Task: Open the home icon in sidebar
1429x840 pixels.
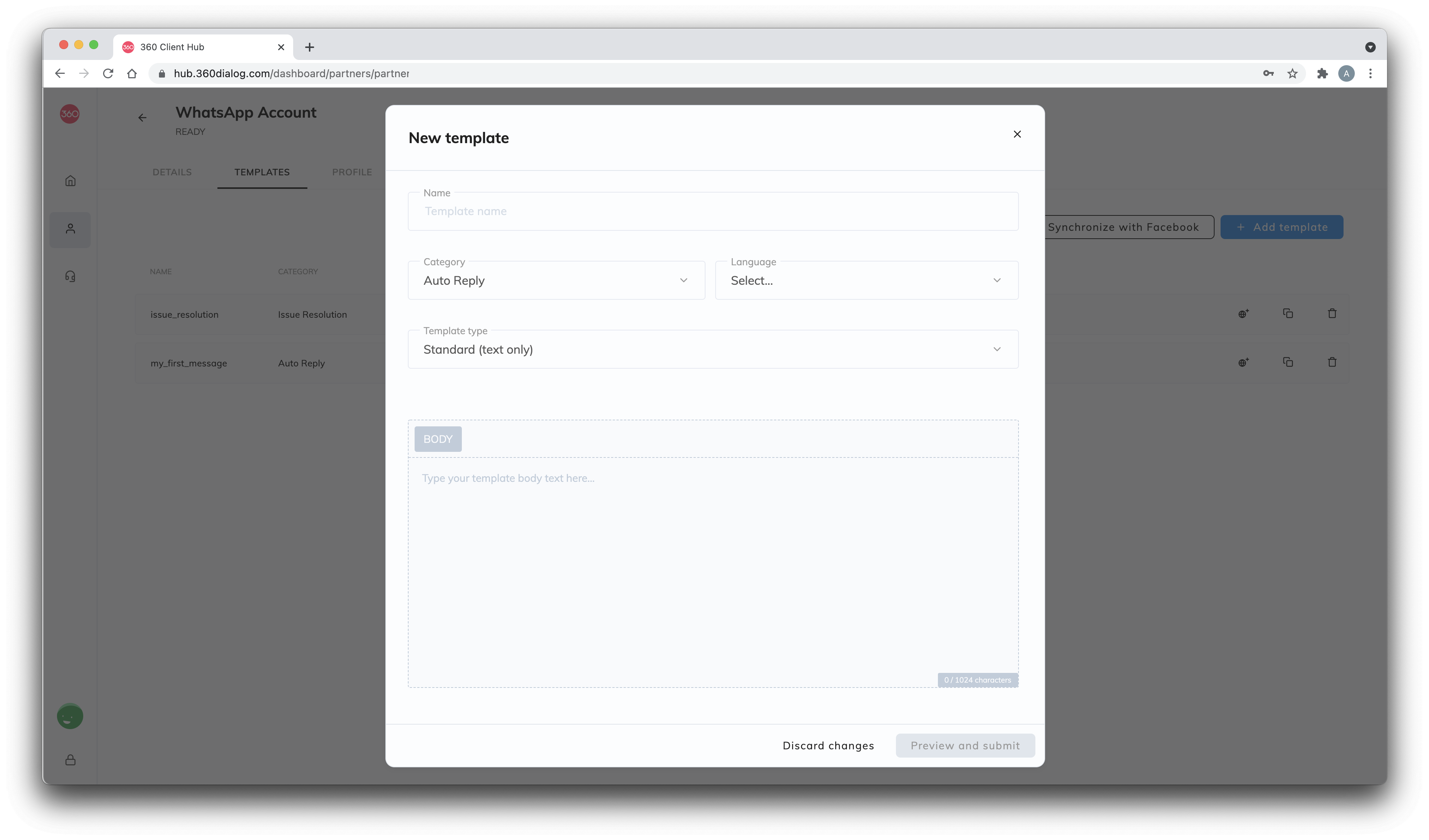Action: click(x=70, y=181)
